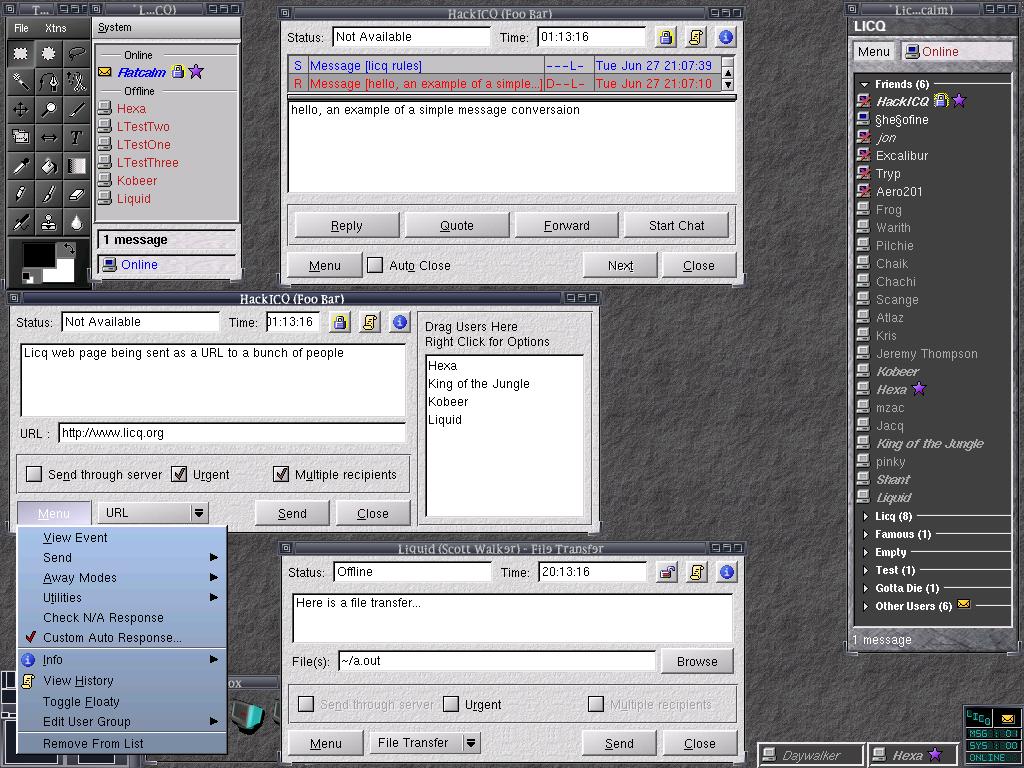This screenshot has height=768, width=1024.
Task: Pick the gradient blend tool
Action: coord(77,166)
